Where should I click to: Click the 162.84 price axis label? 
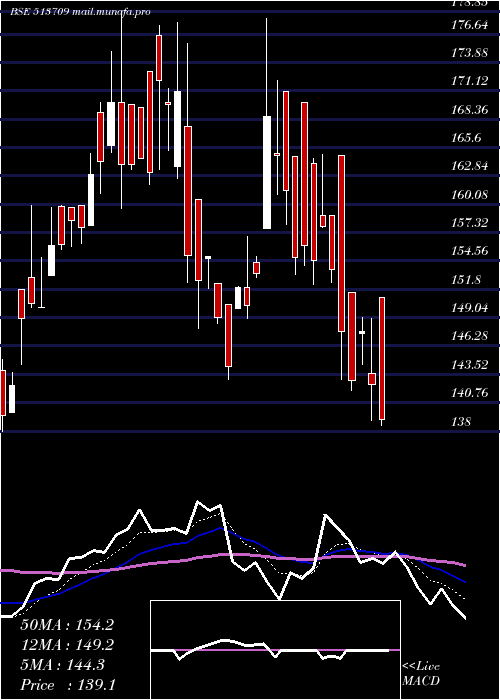click(469, 166)
